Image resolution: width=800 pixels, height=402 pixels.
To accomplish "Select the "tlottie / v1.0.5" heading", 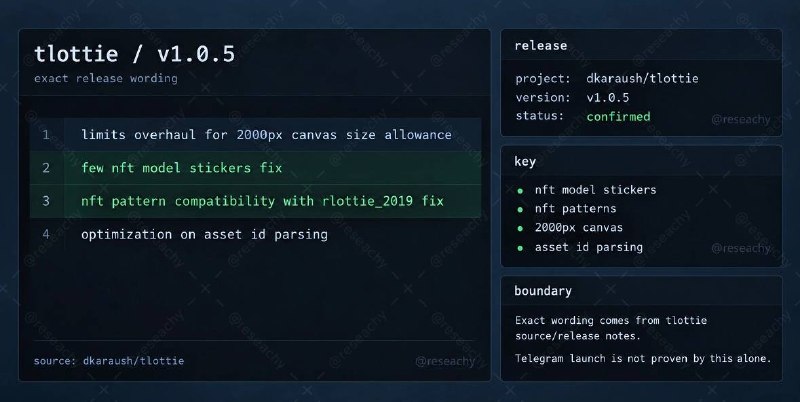I will pos(135,54).
